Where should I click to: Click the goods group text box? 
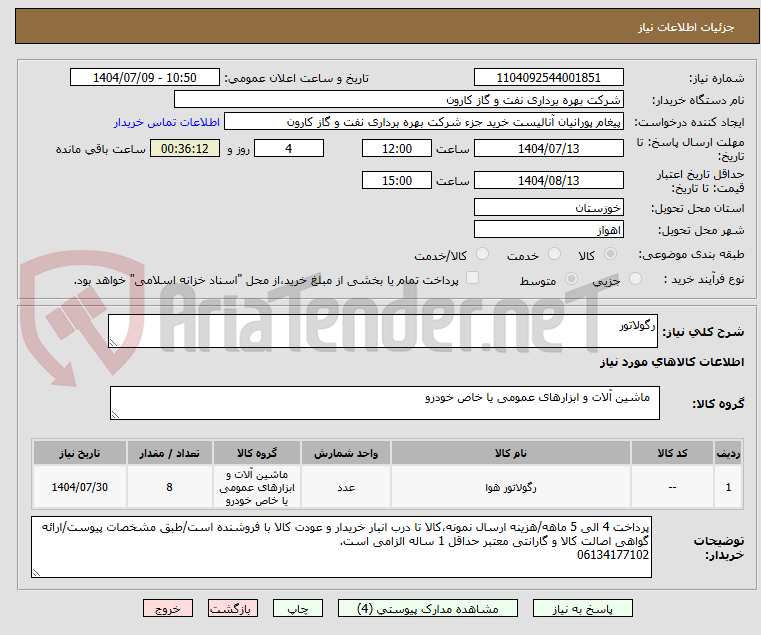pos(385,403)
